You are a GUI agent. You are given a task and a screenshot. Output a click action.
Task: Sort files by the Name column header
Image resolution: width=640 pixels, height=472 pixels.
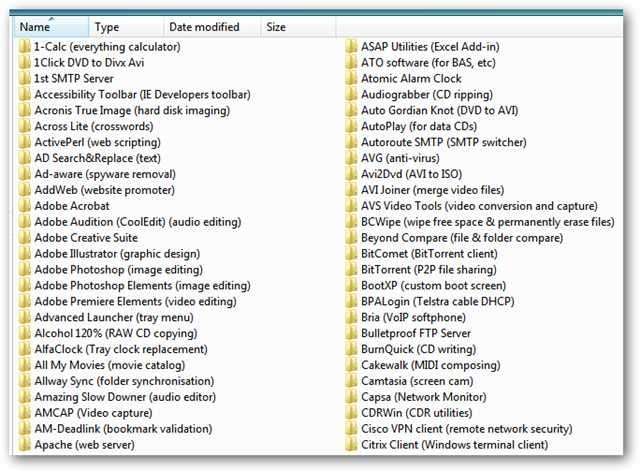pos(51,27)
